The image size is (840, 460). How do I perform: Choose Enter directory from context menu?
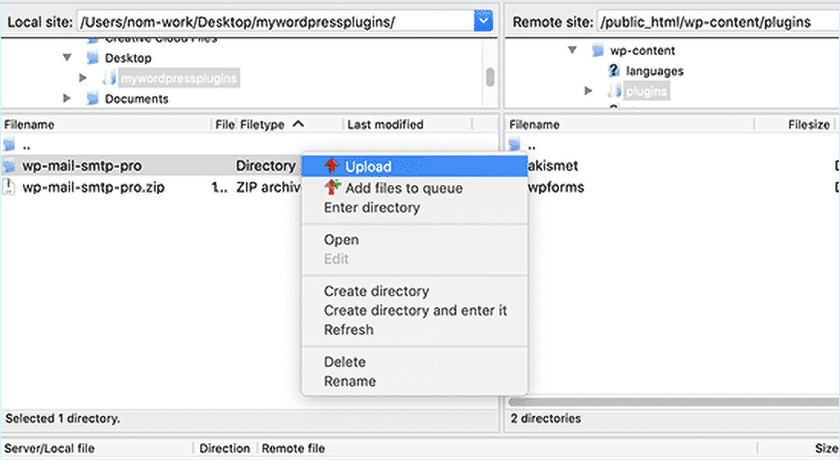click(x=371, y=208)
